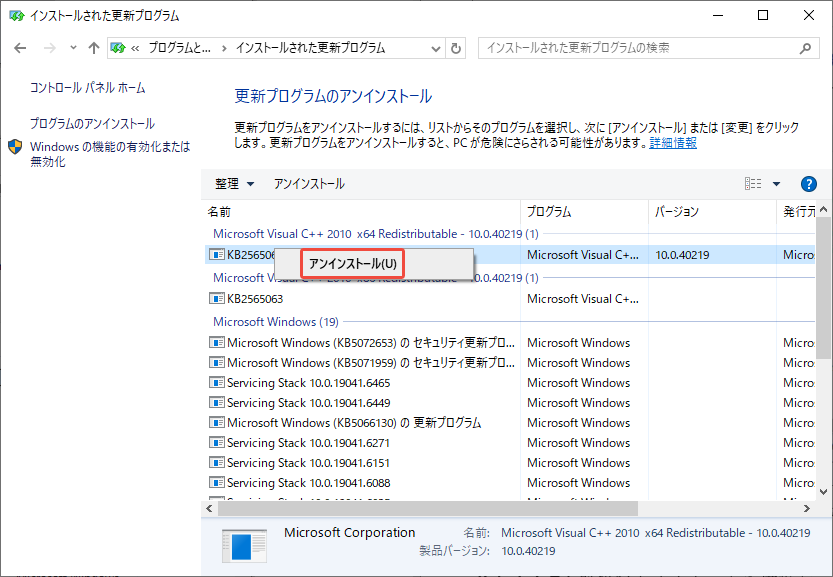Click the update icon next to KB2565063
Screen dimensions: 833x577
tap(215, 298)
